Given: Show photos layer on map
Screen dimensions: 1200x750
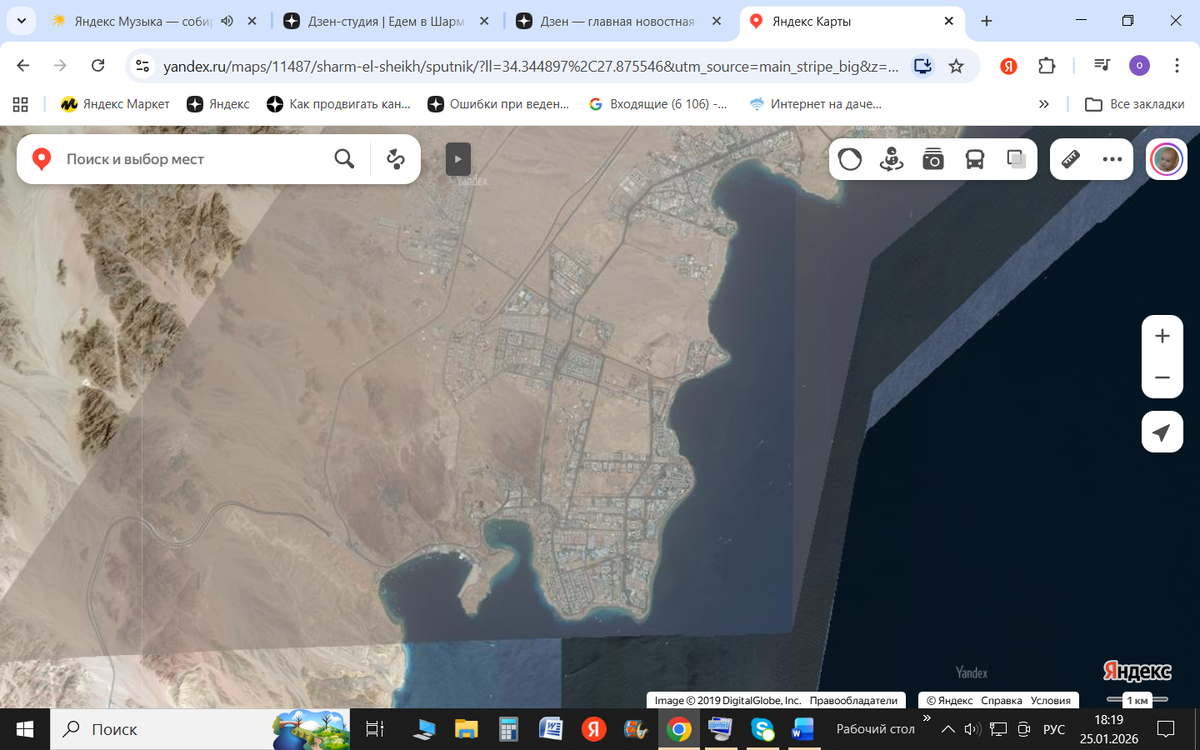Looking at the screenshot, I should point(933,159).
